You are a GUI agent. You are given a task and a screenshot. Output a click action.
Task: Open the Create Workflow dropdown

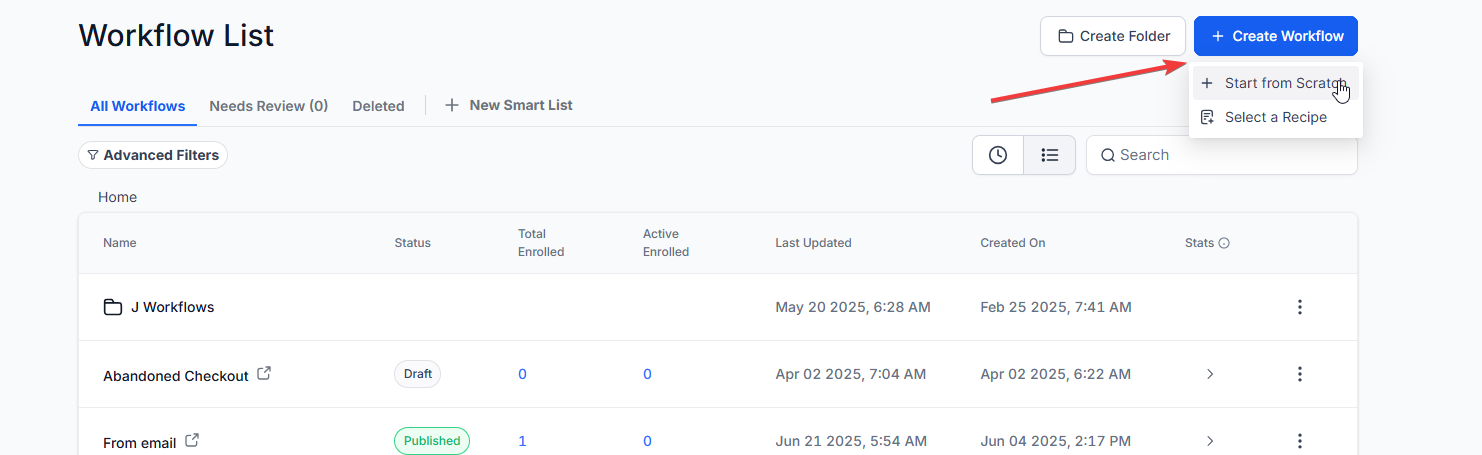coord(1275,36)
